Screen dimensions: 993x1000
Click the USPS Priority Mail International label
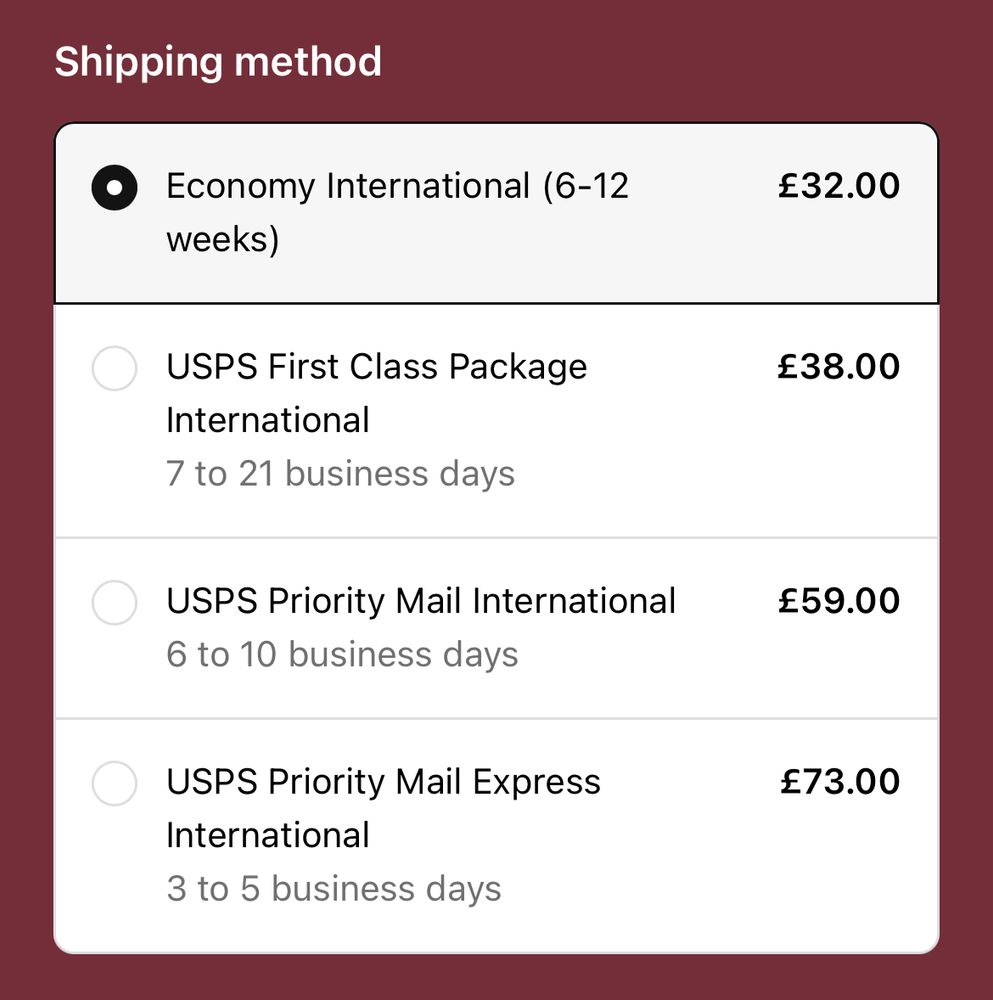pos(421,601)
